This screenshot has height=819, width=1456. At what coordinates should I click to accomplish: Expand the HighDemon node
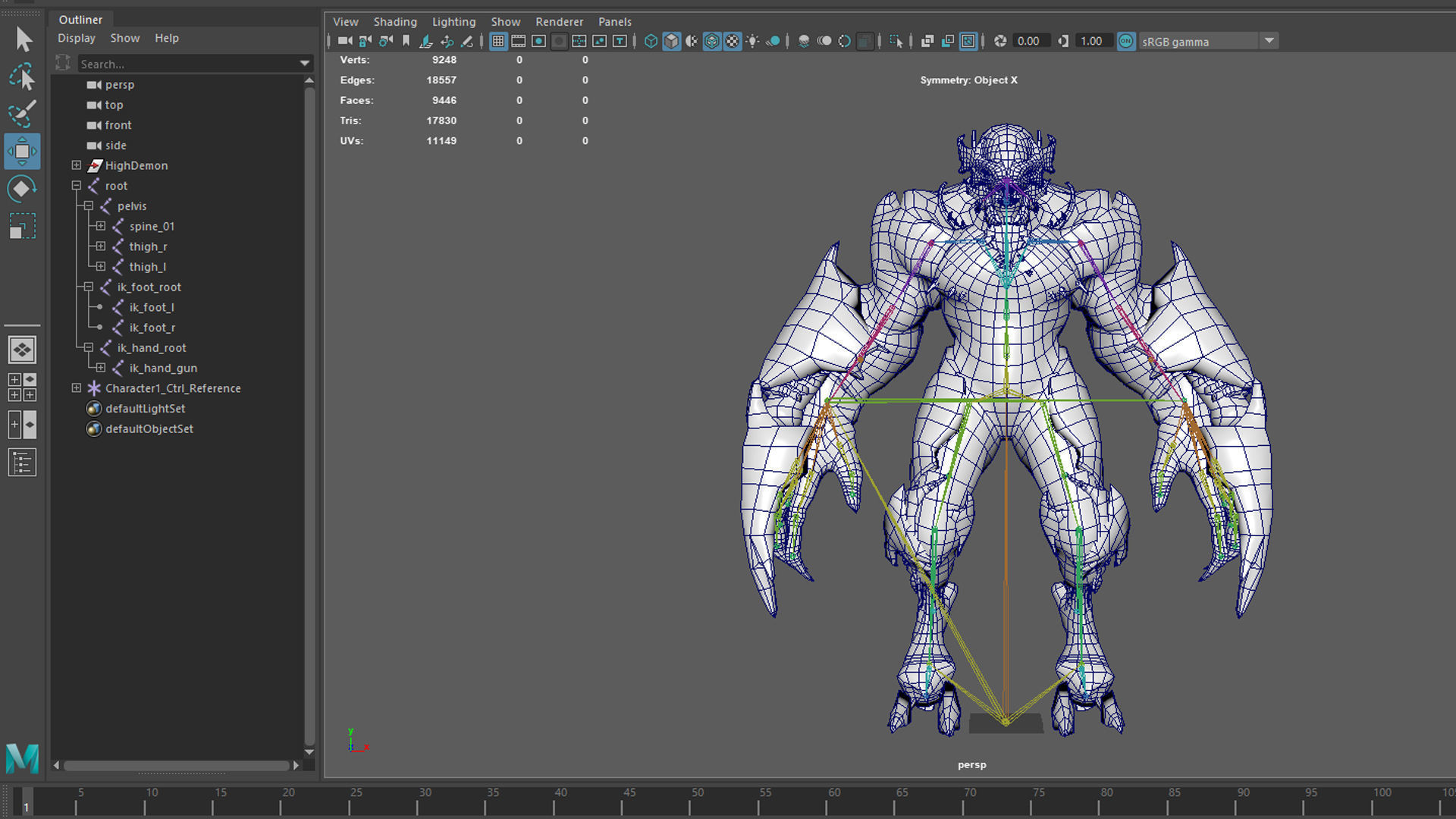click(x=77, y=165)
